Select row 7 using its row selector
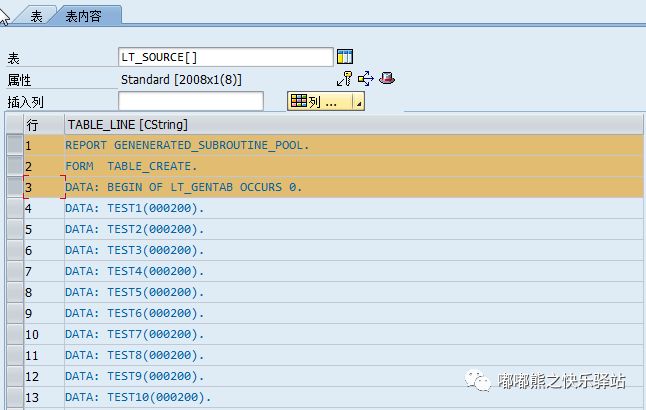This screenshot has height=410, width=646. click(15, 271)
